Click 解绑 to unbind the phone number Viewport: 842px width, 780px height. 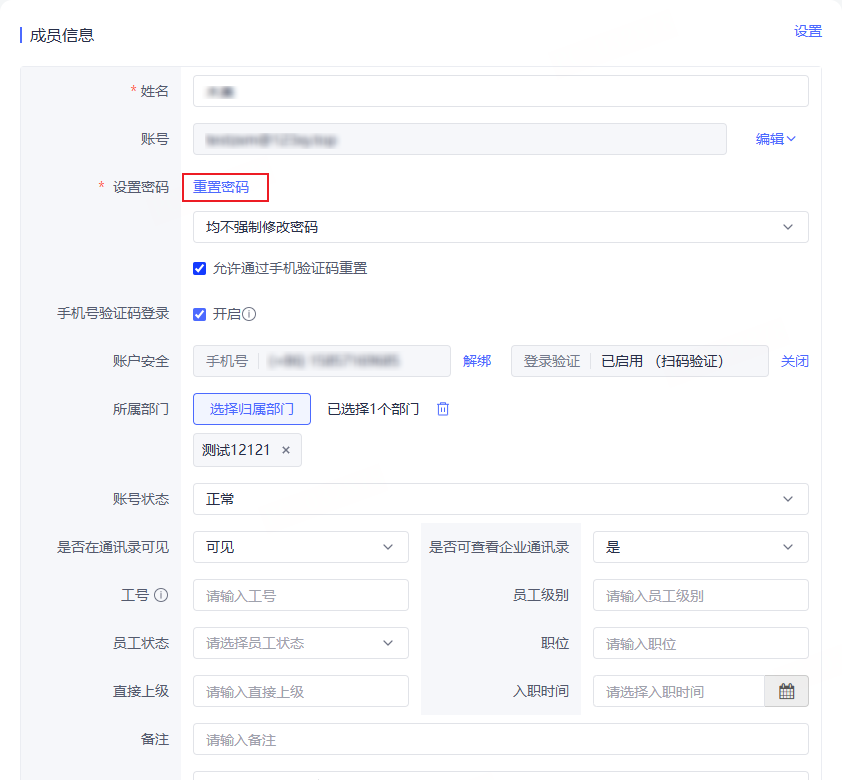tap(477, 361)
